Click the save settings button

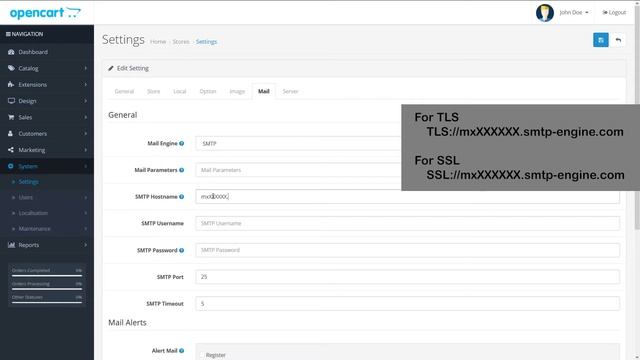[x=600, y=40]
